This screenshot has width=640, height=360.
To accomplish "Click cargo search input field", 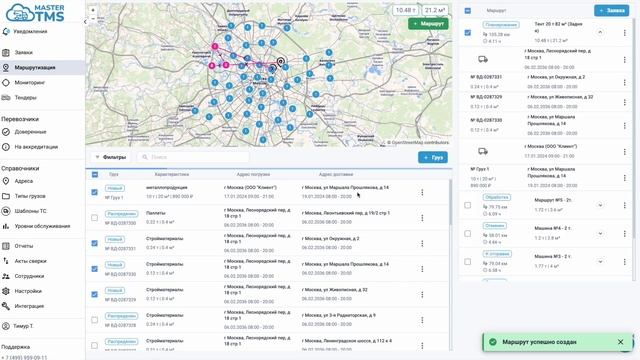I will [x=193, y=157].
